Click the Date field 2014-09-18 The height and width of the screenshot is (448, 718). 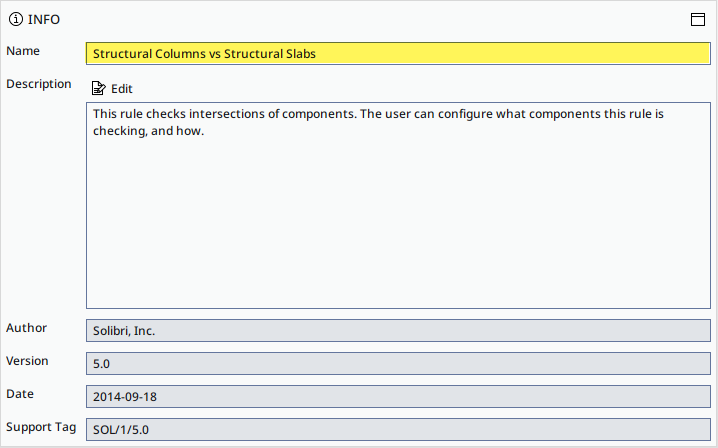pos(398,397)
